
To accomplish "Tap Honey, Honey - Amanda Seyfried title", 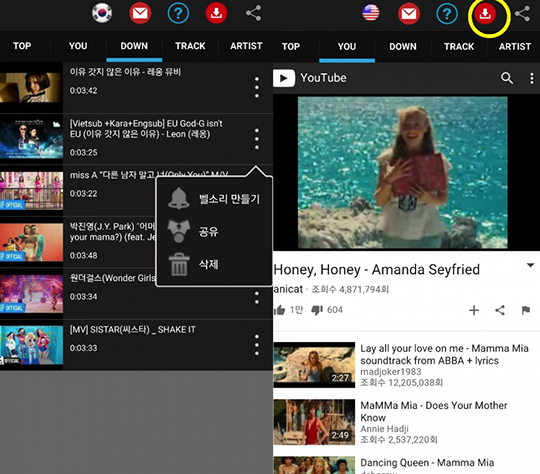I will 376,270.
